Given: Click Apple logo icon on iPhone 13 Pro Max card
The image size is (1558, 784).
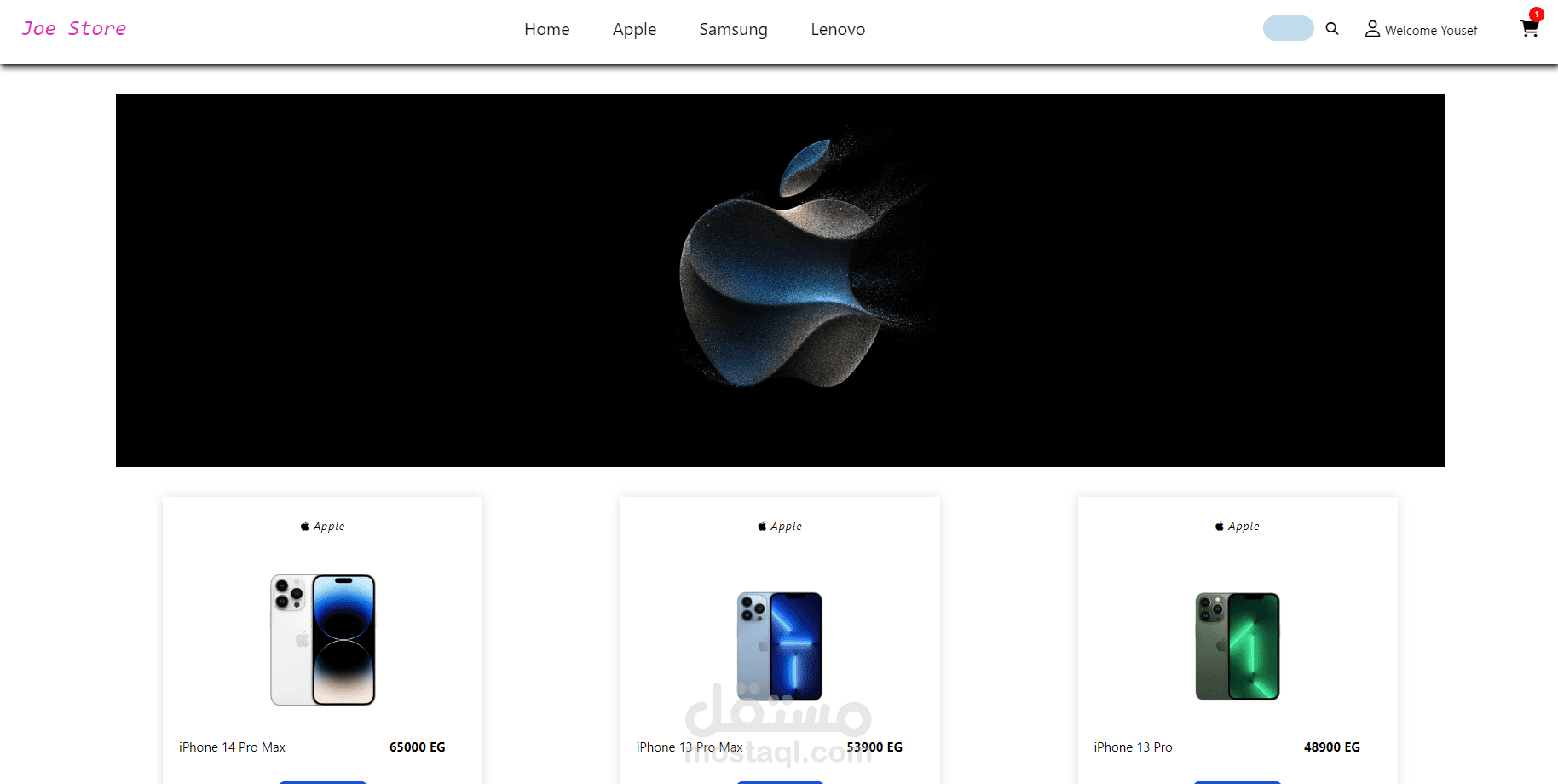Looking at the screenshot, I should pyautogui.click(x=762, y=526).
